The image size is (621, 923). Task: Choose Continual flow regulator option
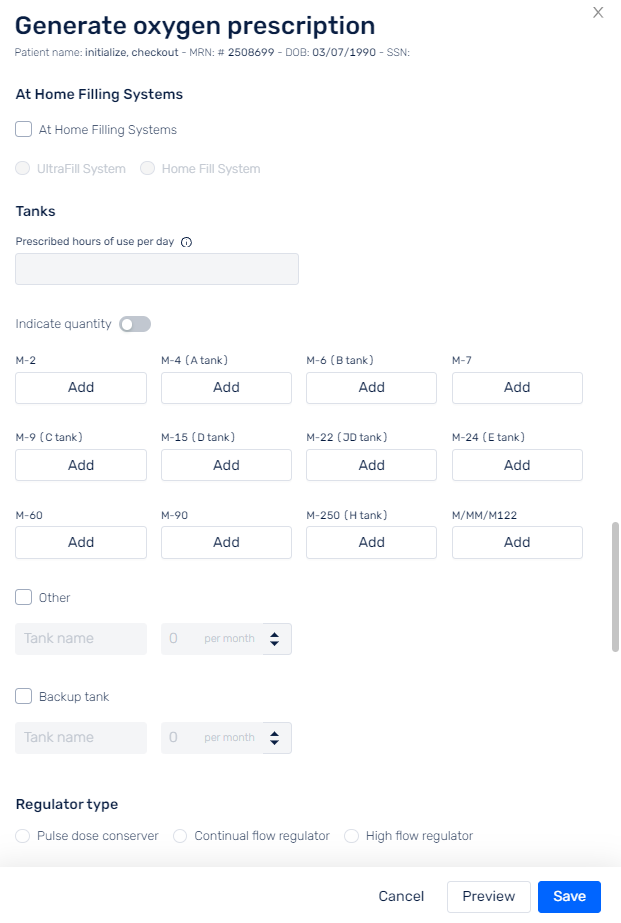(x=180, y=836)
